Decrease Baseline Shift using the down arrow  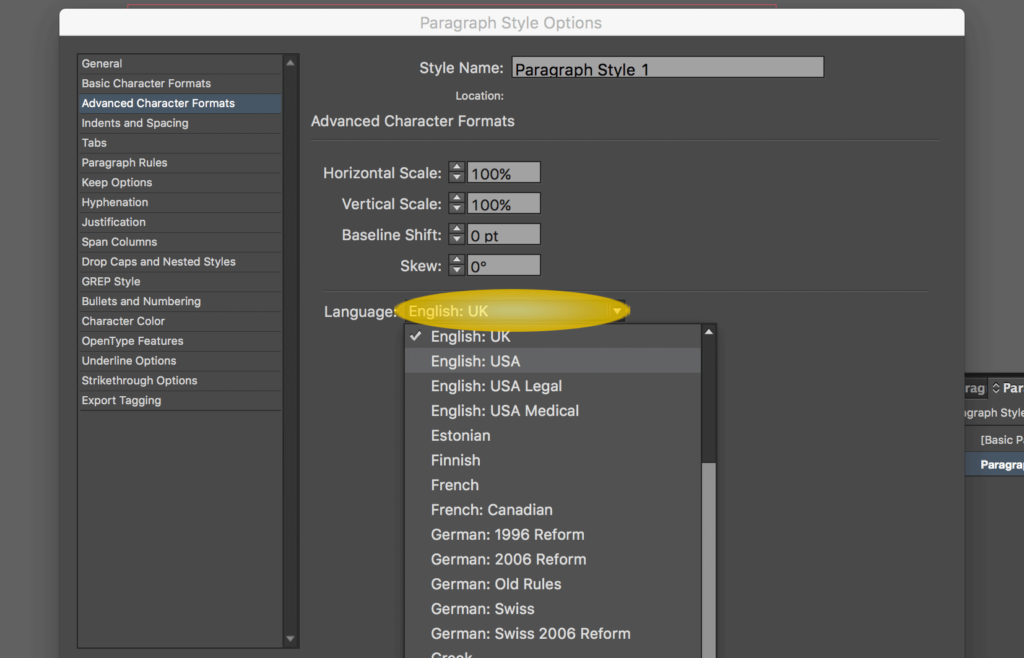(x=457, y=238)
